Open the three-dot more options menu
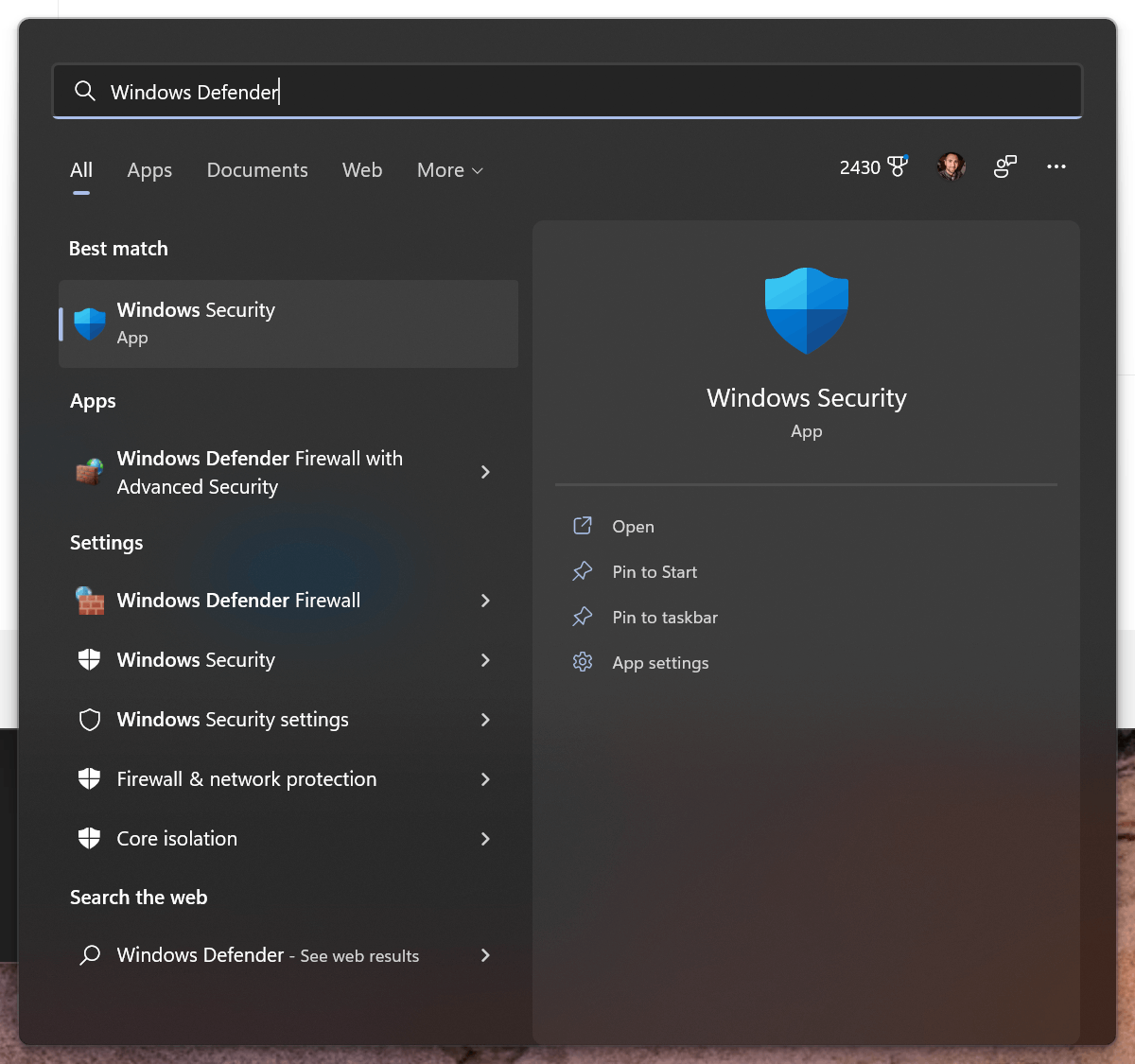The image size is (1135, 1064). pos(1056,166)
